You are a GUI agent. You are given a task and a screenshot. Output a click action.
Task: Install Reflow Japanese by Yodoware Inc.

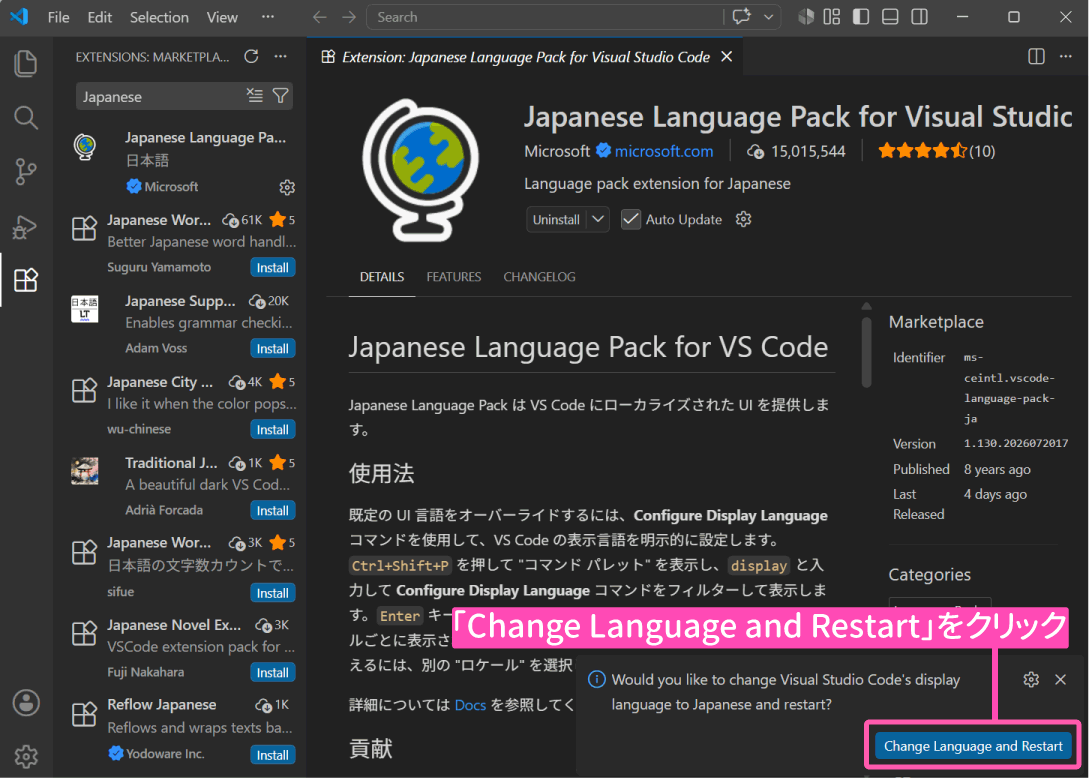coord(272,755)
